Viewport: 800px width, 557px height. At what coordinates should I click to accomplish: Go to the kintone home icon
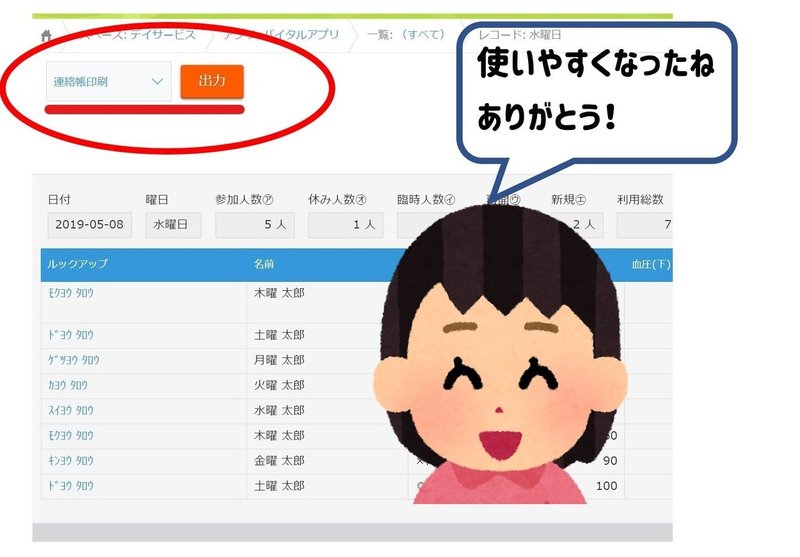46,36
